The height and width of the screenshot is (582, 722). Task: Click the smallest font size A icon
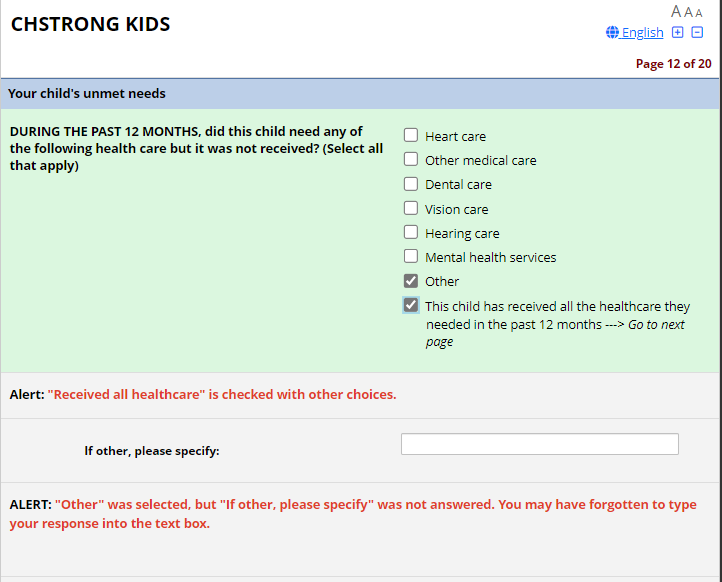click(x=699, y=13)
